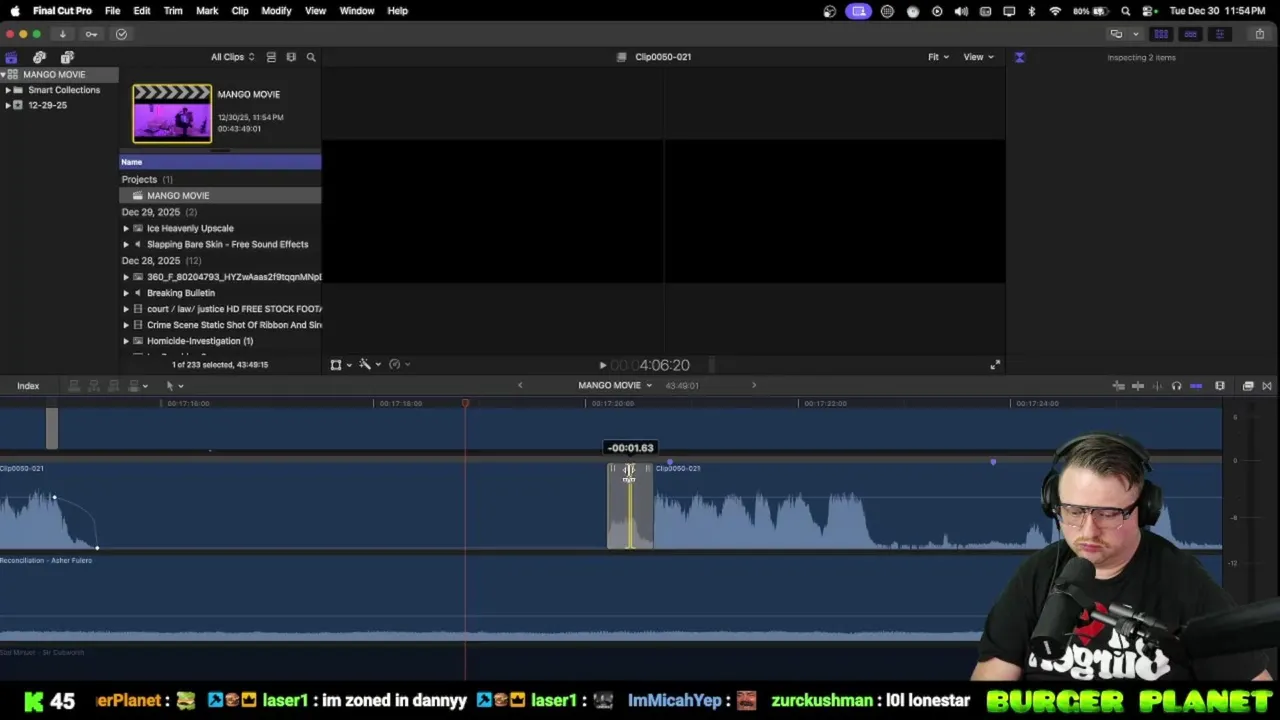Screen dimensions: 1280x720
Task: Open the enhancement magic wand menu
Action: click(370, 365)
